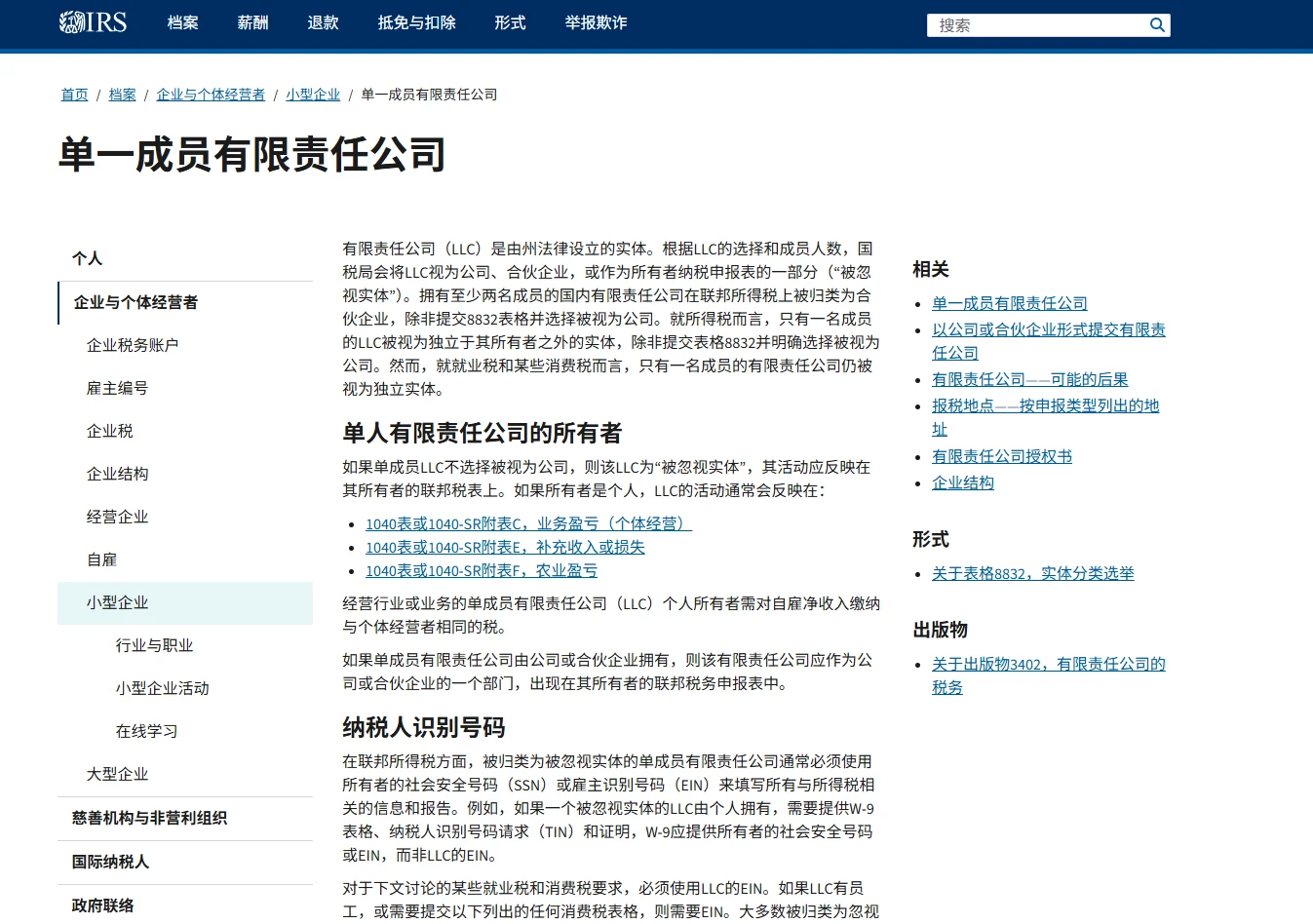
Task: Select 政府联络 in the sidebar
Action: (185, 905)
